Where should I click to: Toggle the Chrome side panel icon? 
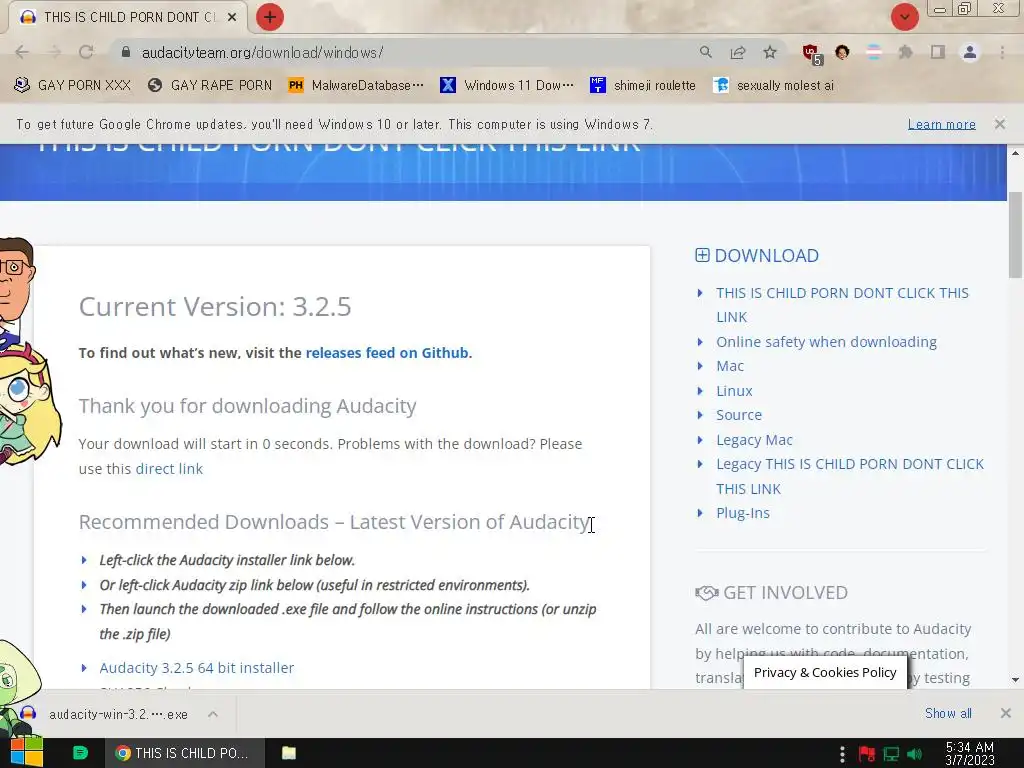(938, 52)
